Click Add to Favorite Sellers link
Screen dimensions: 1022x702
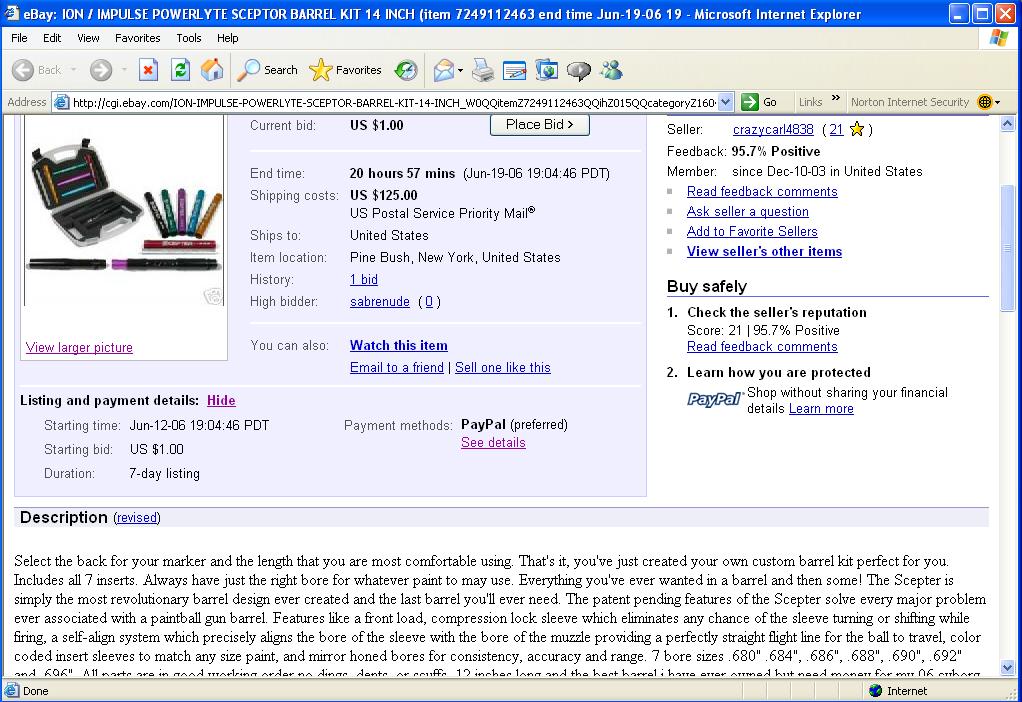click(752, 231)
